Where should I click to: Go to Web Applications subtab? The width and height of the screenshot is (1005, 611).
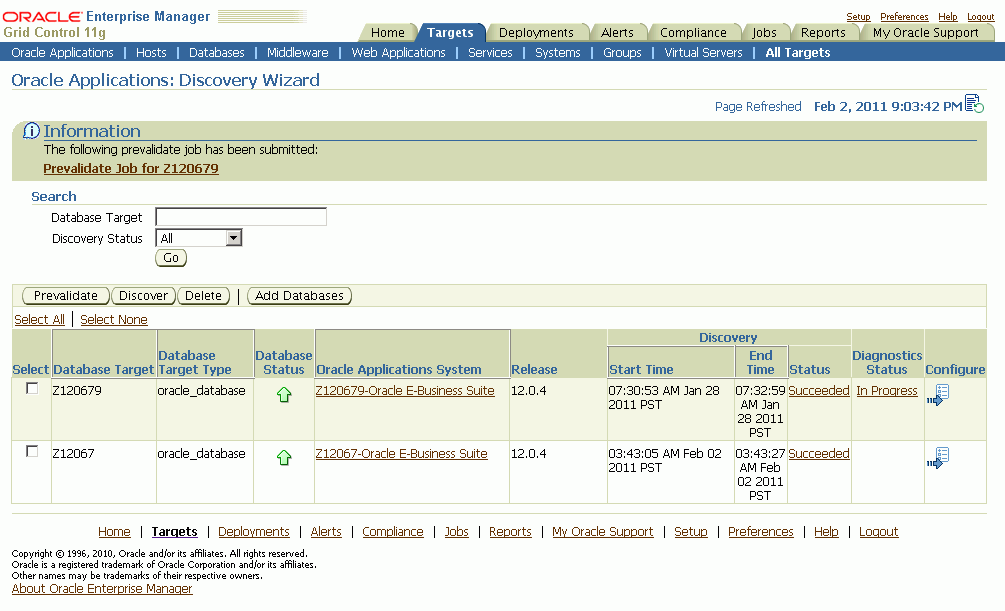pos(398,53)
